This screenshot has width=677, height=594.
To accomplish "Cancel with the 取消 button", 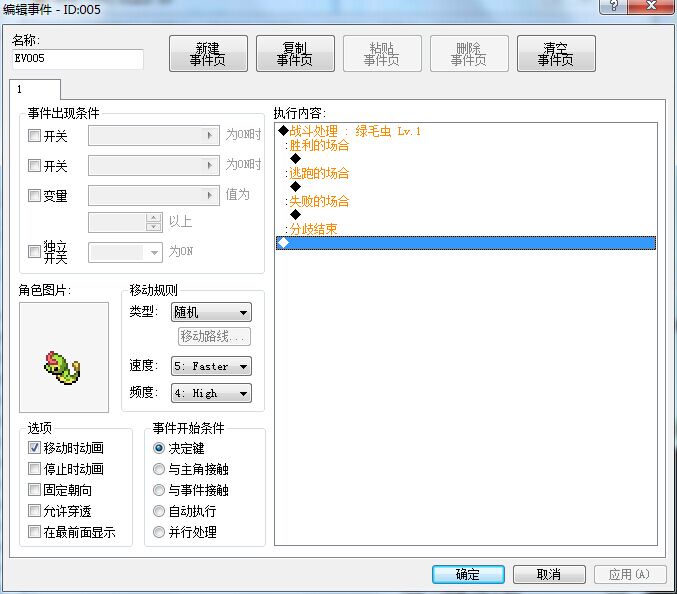I will point(549,574).
